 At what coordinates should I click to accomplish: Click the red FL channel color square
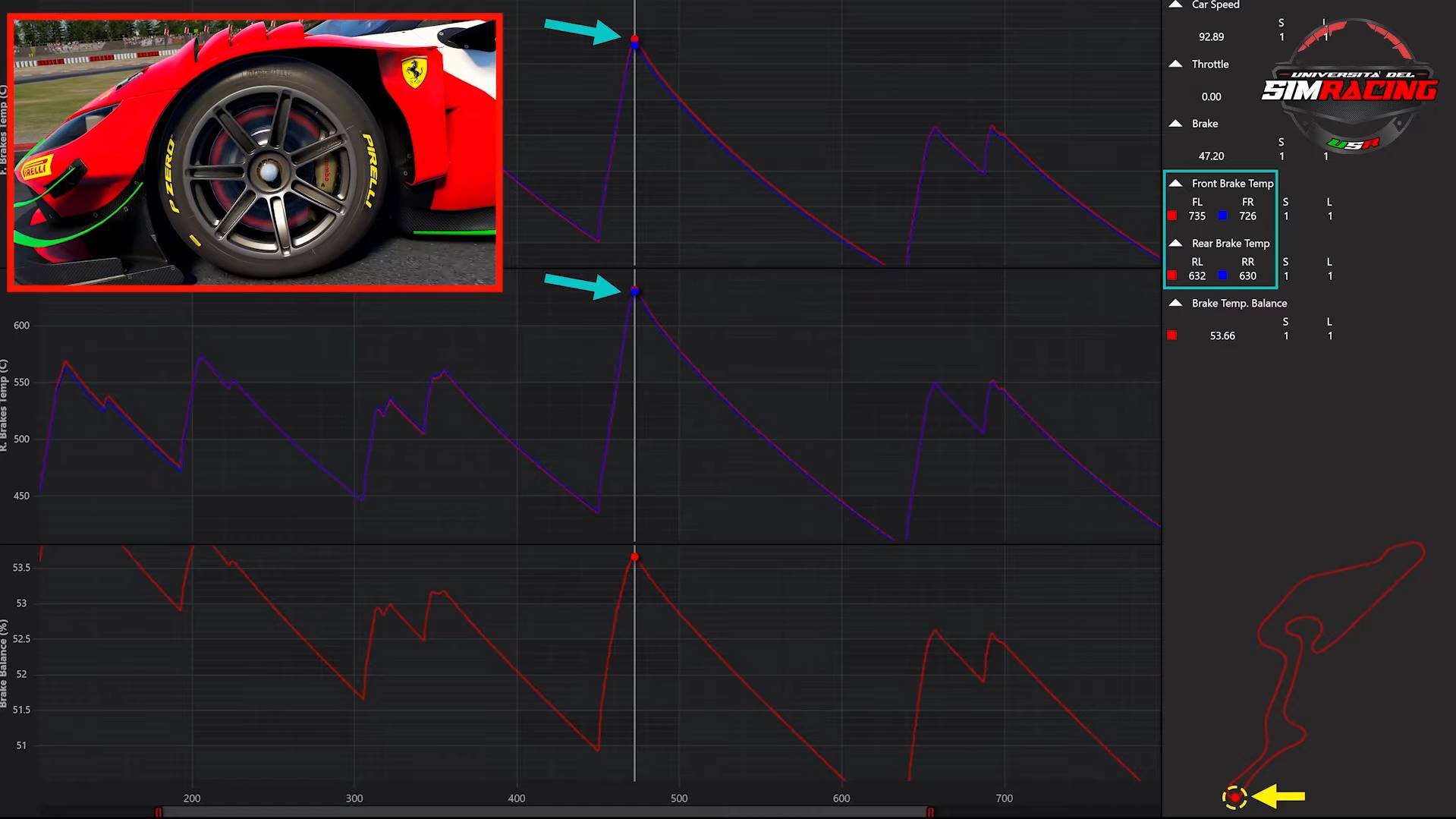(x=1172, y=216)
